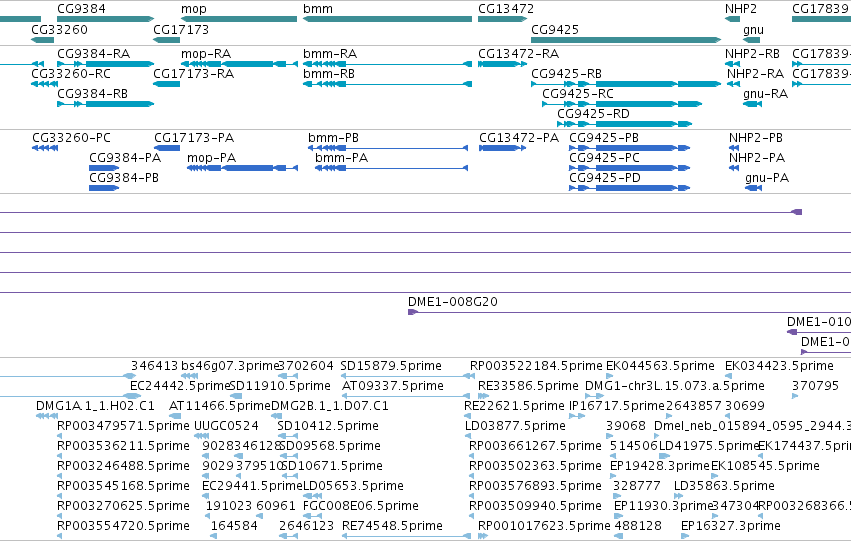Click the CG9384 gene label
This screenshot has height=541, width=851.
pyautogui.click(x=81, y=9)
